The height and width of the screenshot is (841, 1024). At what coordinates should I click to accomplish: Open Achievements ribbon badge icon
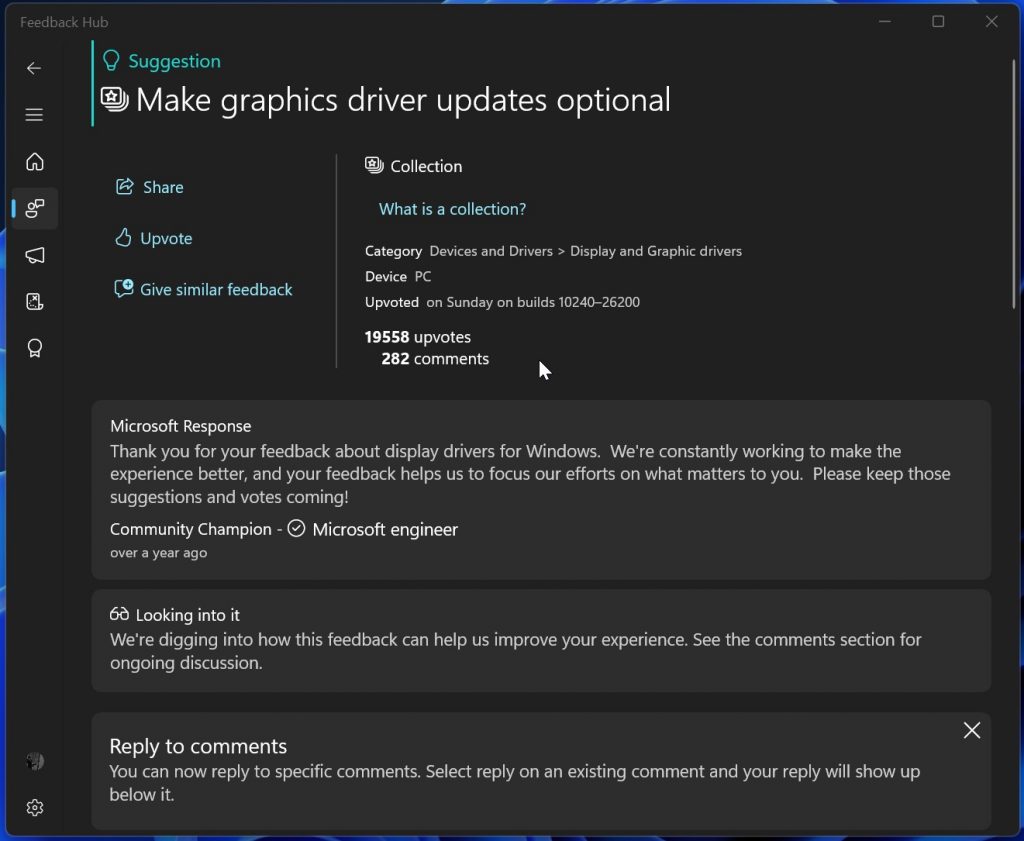coord(35,348)
